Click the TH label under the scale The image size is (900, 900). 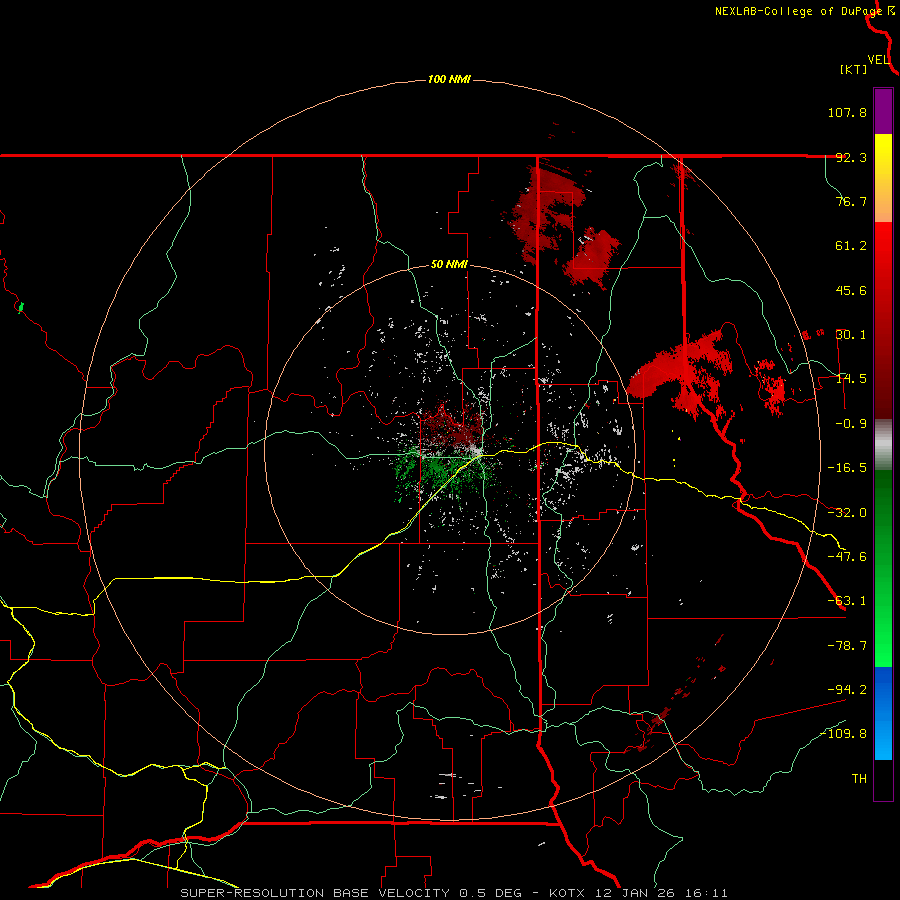pos(859,779)
